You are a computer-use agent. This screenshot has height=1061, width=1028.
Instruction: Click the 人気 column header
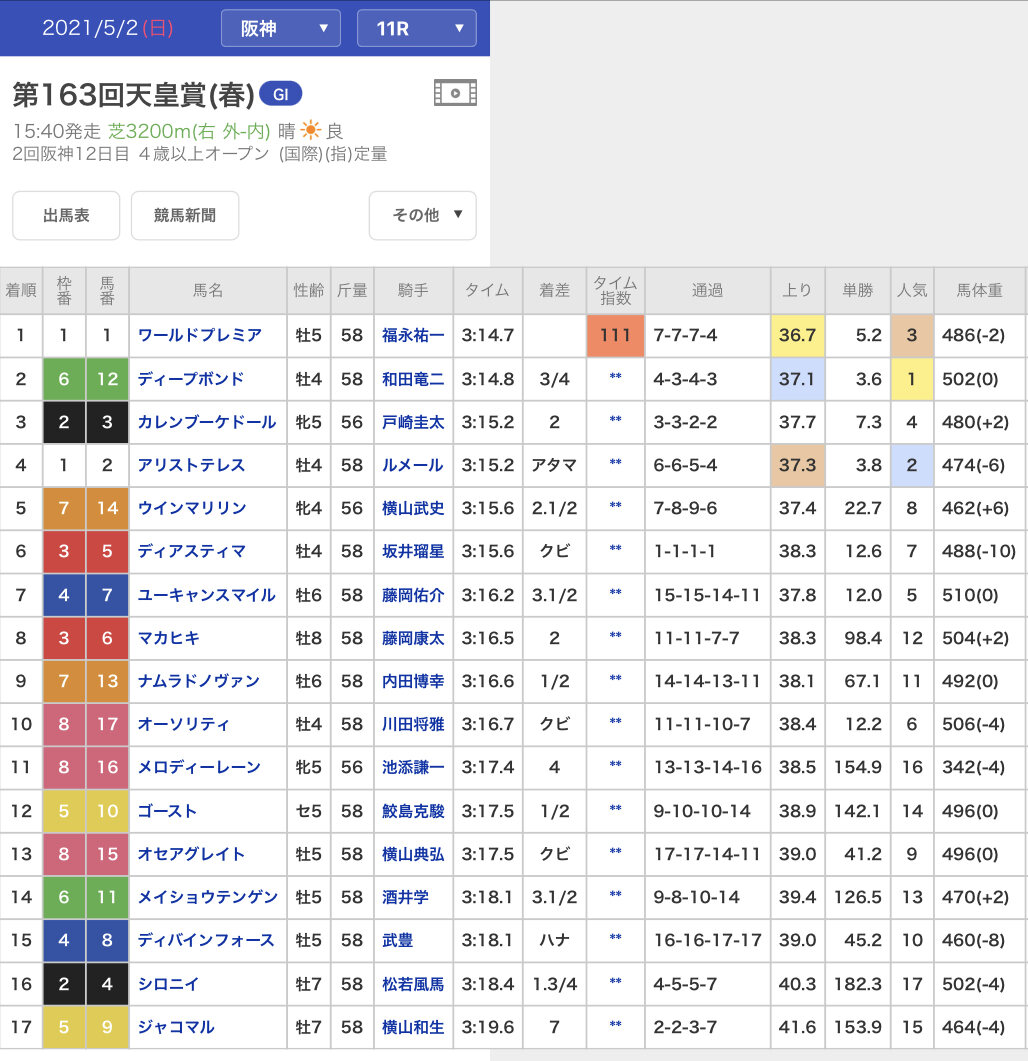pyautogui.click(x=912, y=290)
